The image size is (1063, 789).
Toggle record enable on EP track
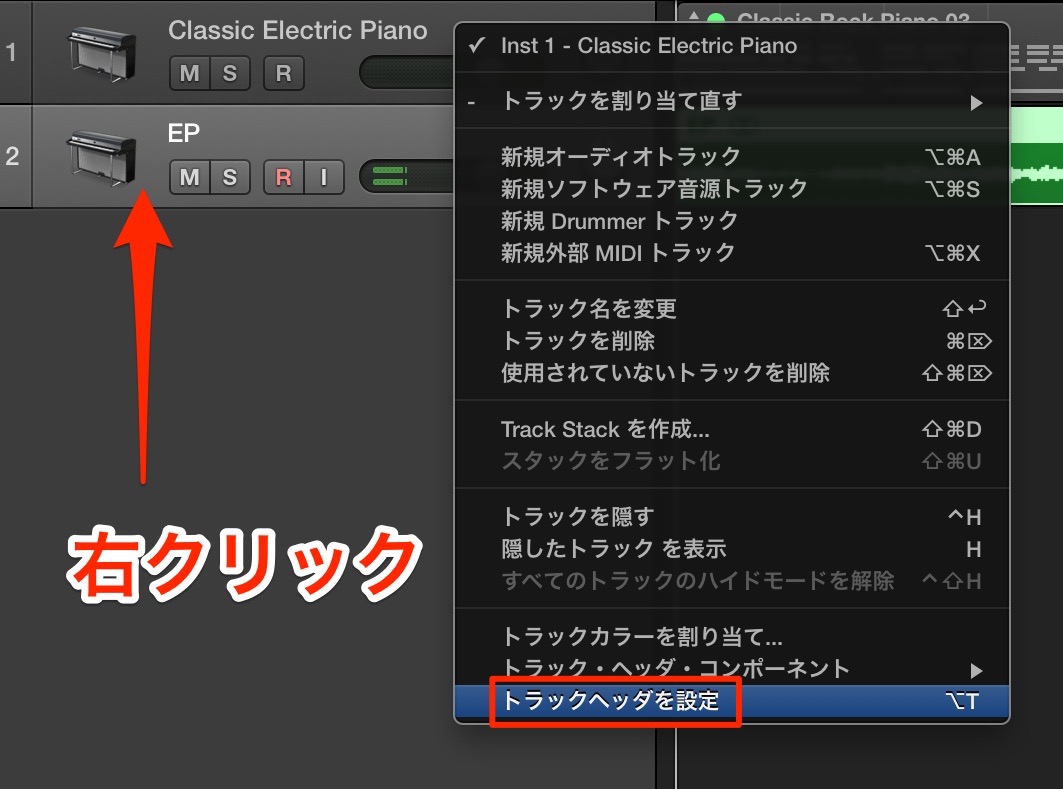pos(283,177)
